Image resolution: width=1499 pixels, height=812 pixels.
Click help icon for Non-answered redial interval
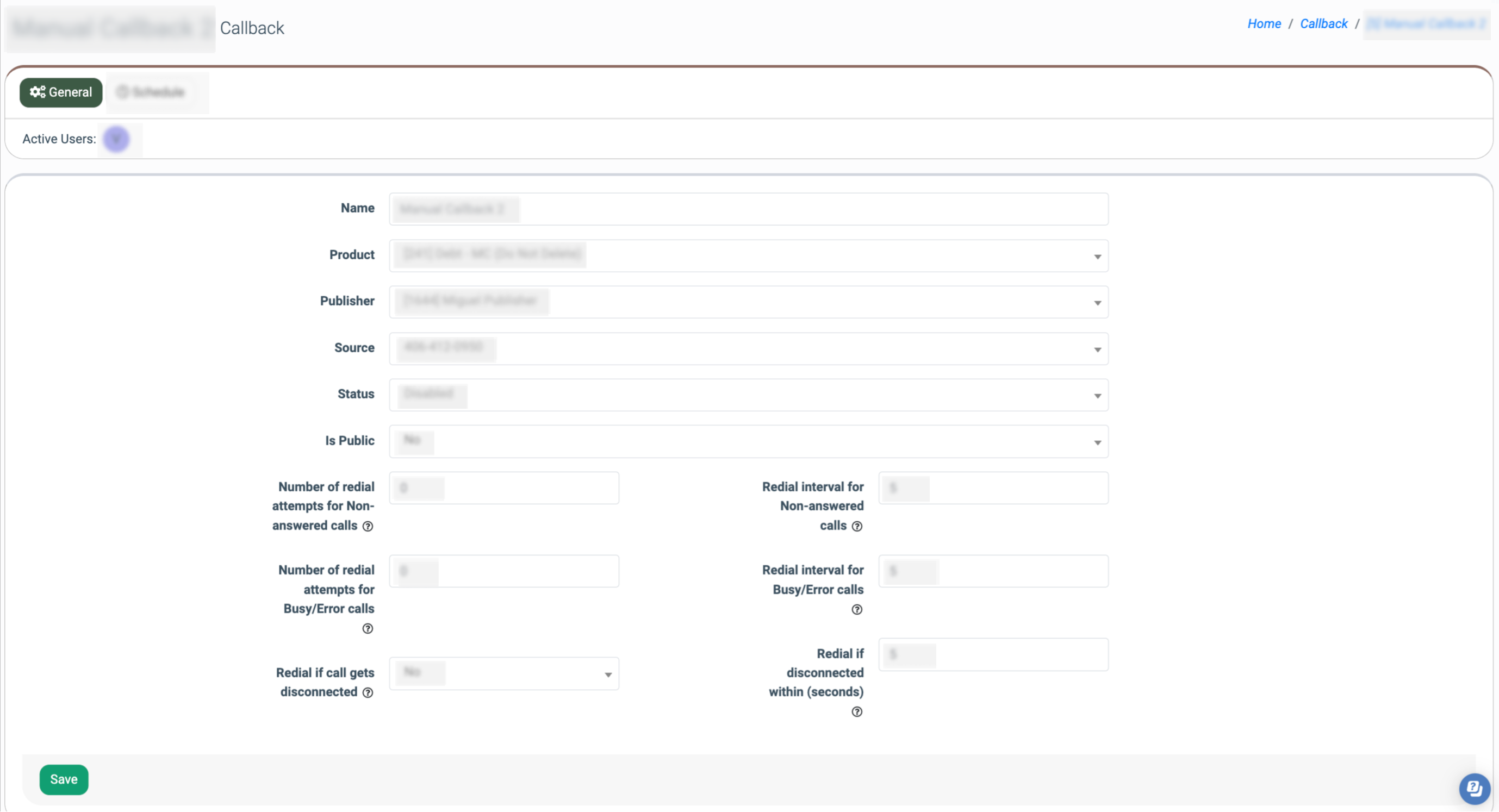pyautogui.click(x=856, y=527)
